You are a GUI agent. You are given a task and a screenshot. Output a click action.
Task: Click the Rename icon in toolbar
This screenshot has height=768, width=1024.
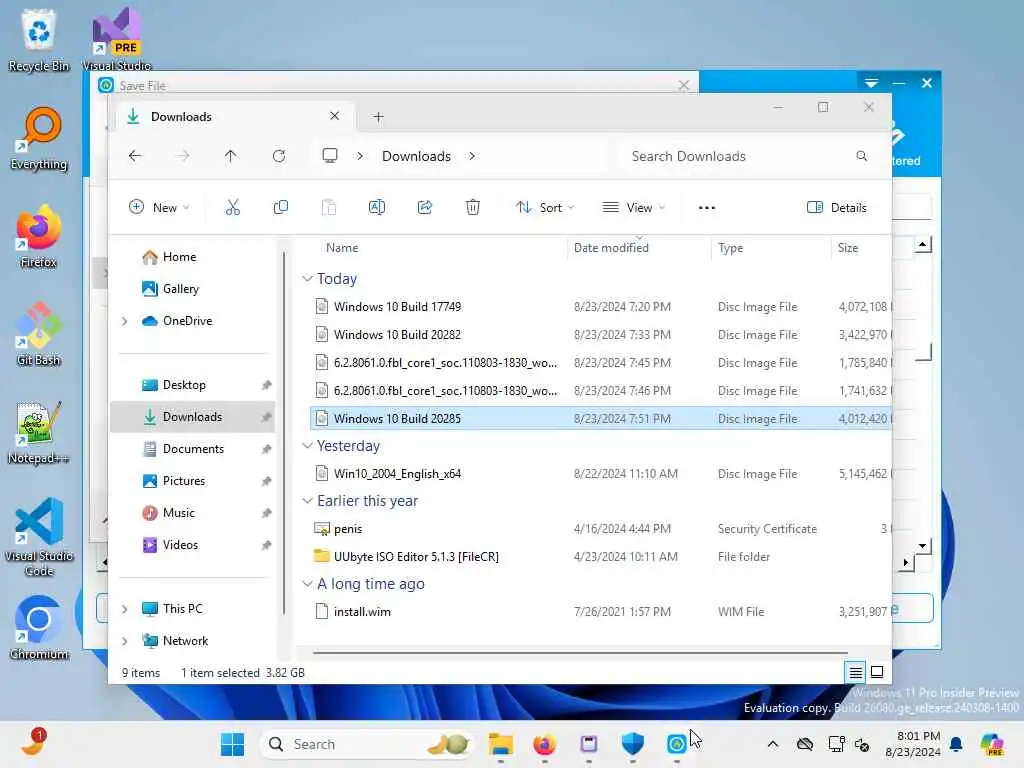pos(377,208)
